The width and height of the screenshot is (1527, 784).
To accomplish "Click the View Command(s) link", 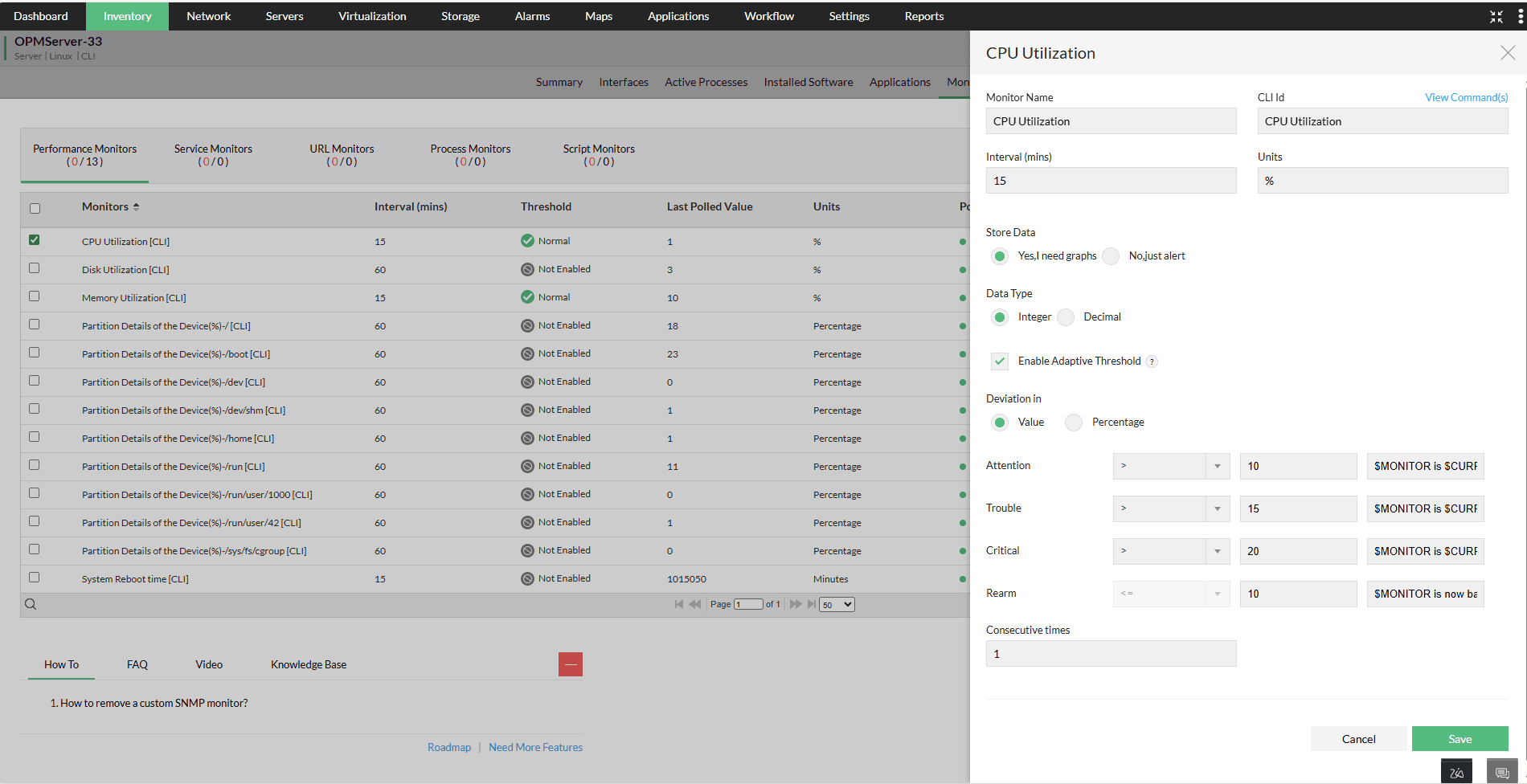I will pos(1465,96).
